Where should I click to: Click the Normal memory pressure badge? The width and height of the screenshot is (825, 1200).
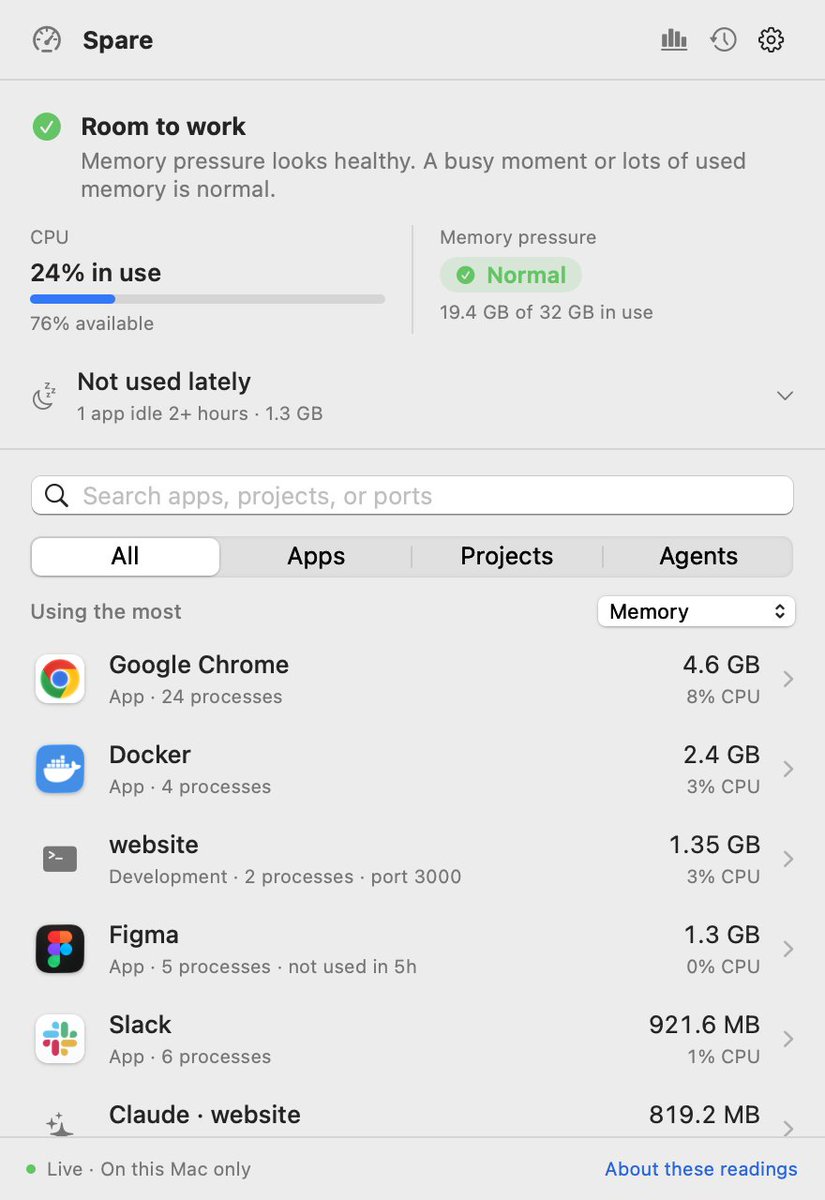coord(511,275)
